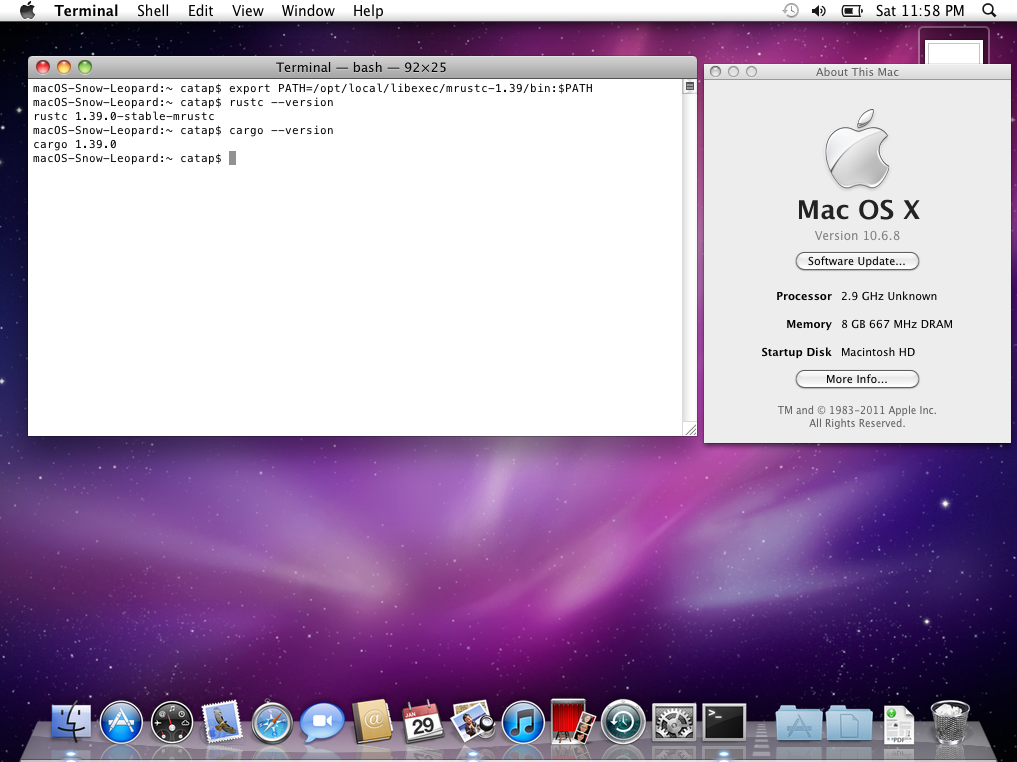Viewport: 1017px width, 762px height.
Task: Click the About This Mac title
Action: pyautogui.click(x=857, y=72)
